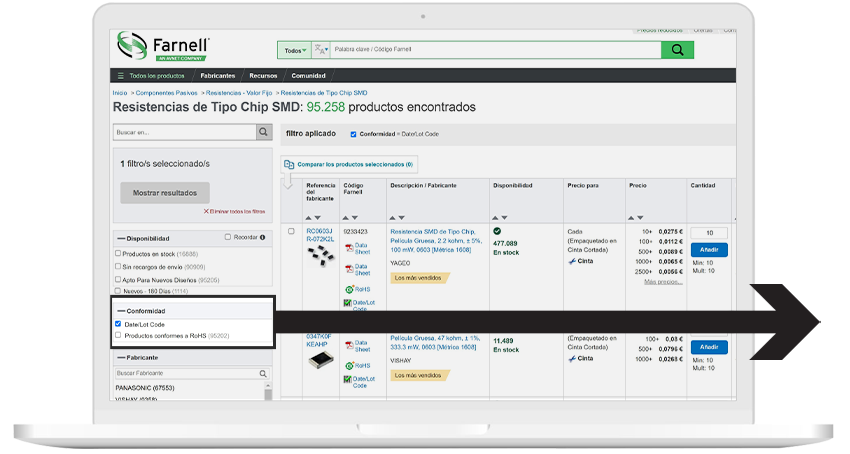The height and width of the screenshot is (454, 850).
Task: Sort Código Farnell ascending
Action: [346, 218]
